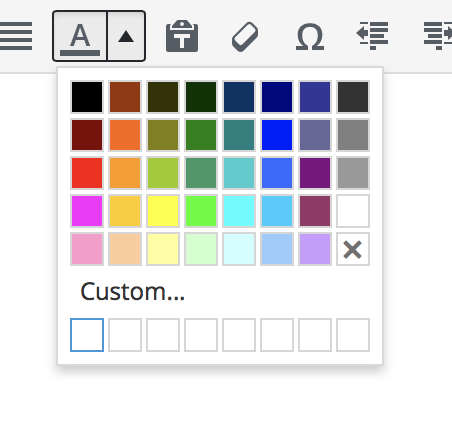Choose the bright green color swatch

tap(201, 211)
